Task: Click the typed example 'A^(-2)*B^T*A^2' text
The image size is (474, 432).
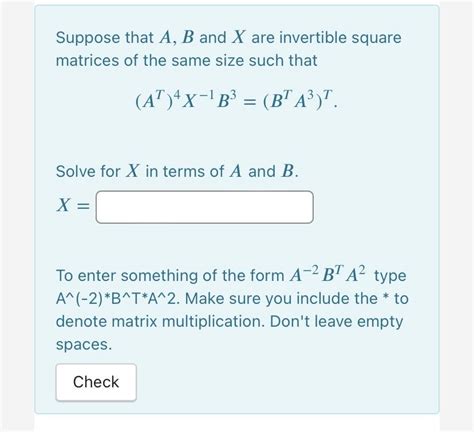Action: pyautogui.click(x=118, y=299)
